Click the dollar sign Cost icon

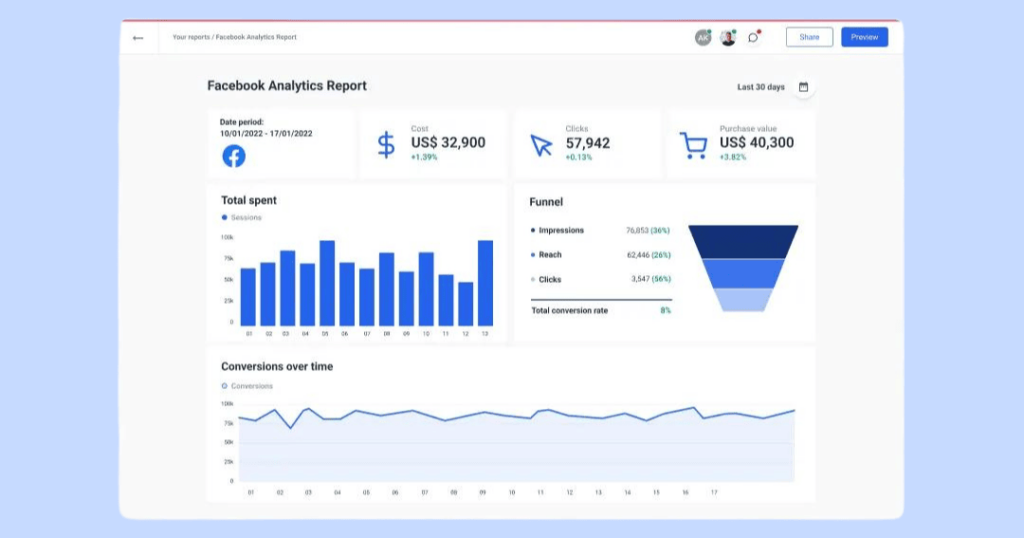[x=386, y=145]
